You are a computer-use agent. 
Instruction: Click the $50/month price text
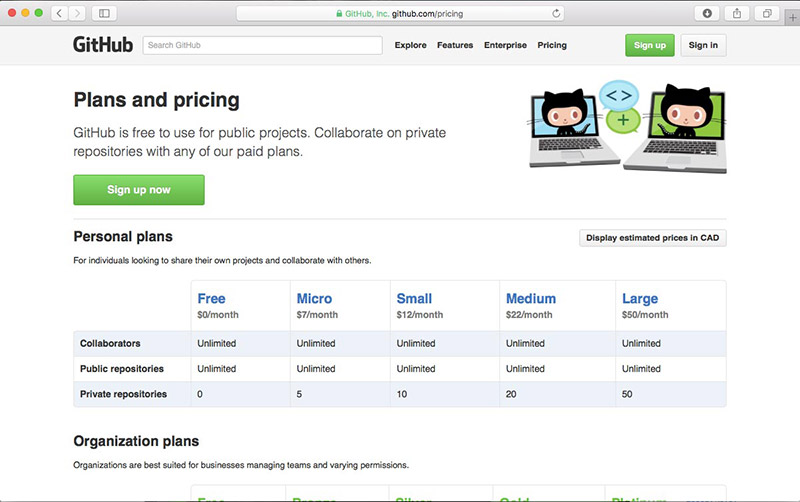pos(645,315)
